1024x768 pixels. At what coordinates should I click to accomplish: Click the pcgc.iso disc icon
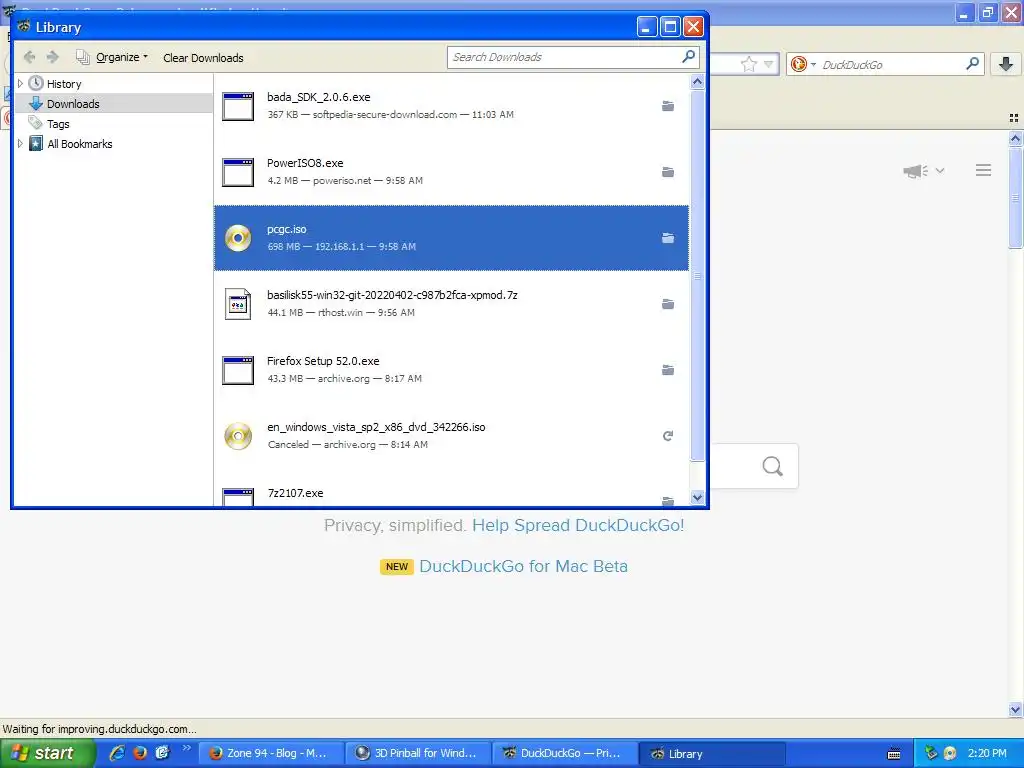[x=238, y=238]
